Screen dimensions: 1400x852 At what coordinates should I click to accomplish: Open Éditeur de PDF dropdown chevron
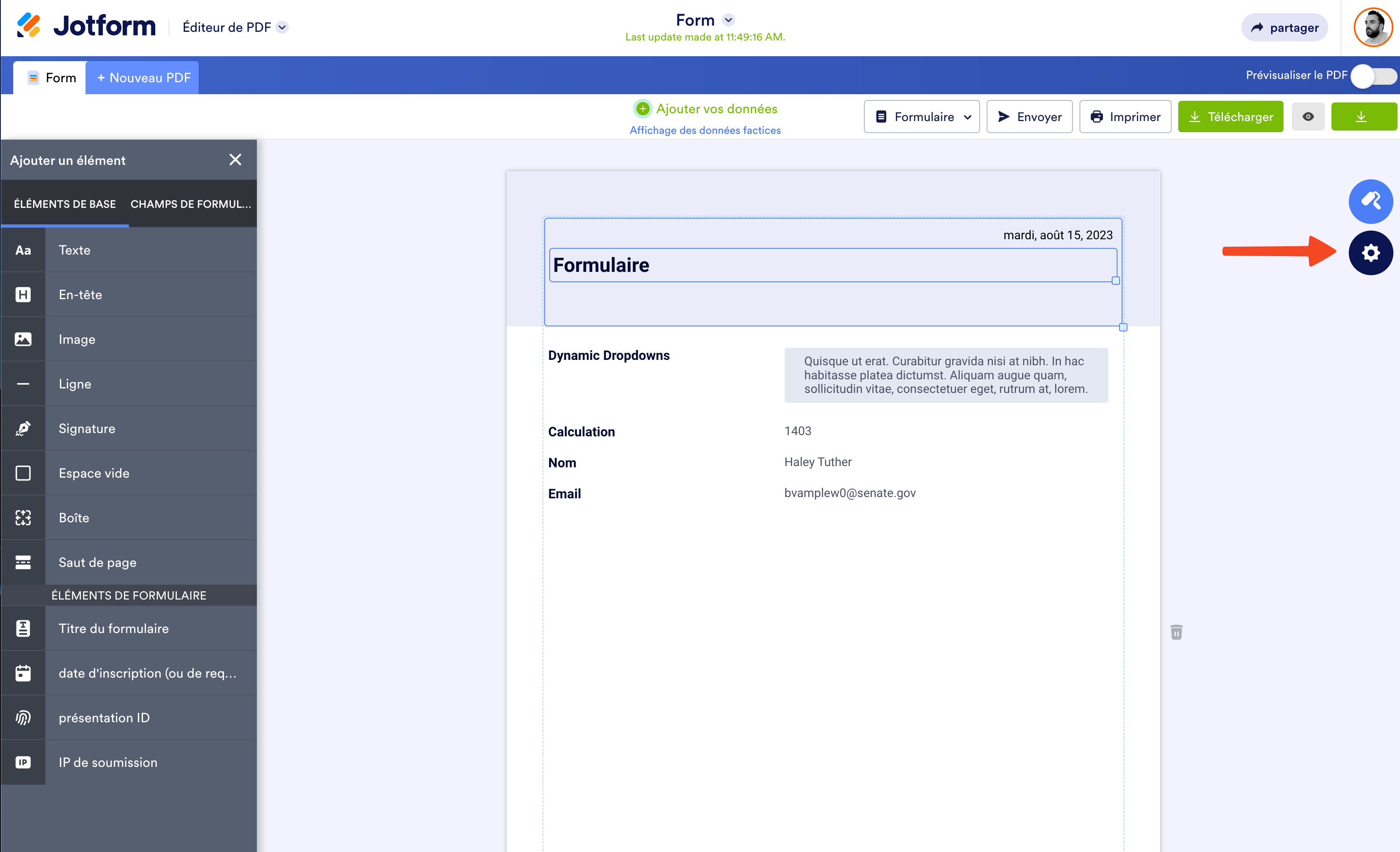pyautogui.click(x=282, y=27)
